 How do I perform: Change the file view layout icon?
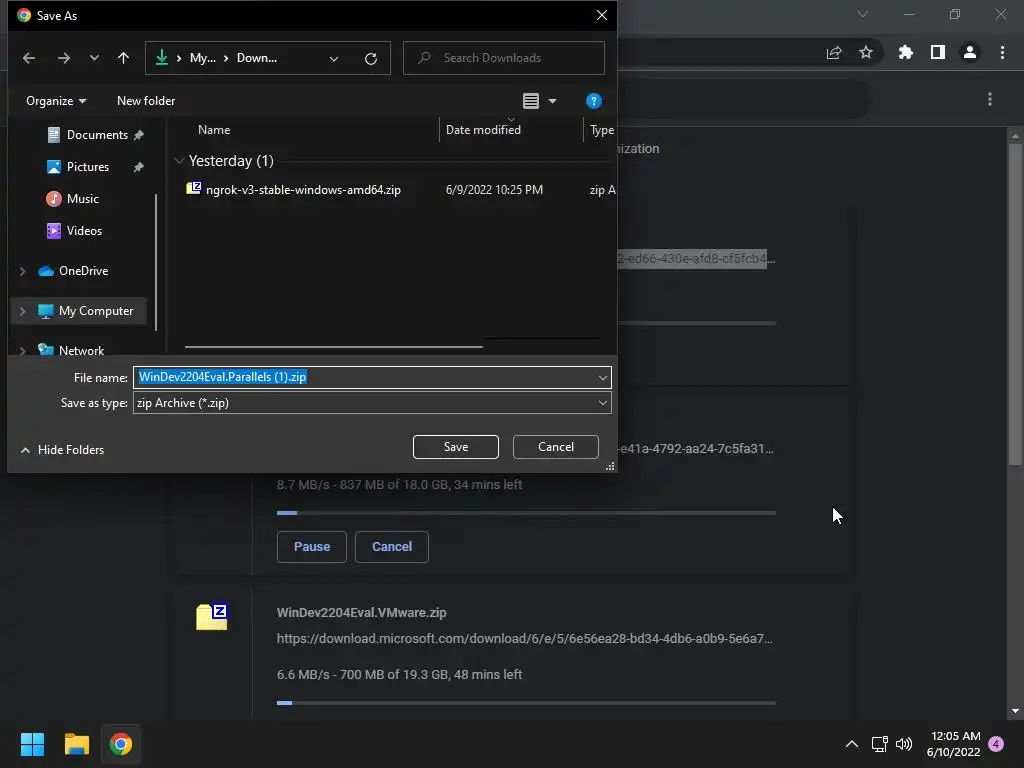click(530, 101)
